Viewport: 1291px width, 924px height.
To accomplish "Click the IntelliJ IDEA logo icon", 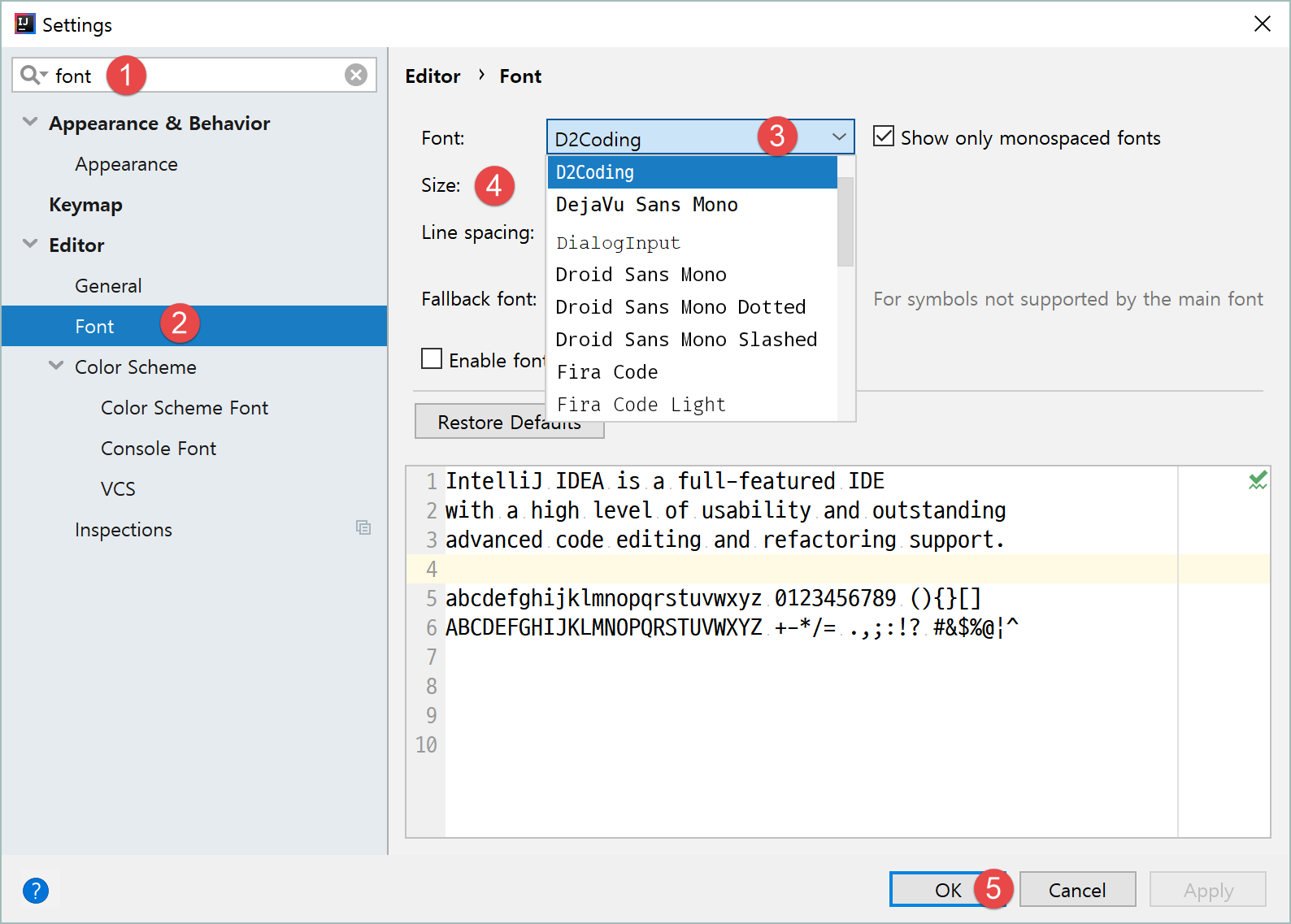I will click(24, 24).
